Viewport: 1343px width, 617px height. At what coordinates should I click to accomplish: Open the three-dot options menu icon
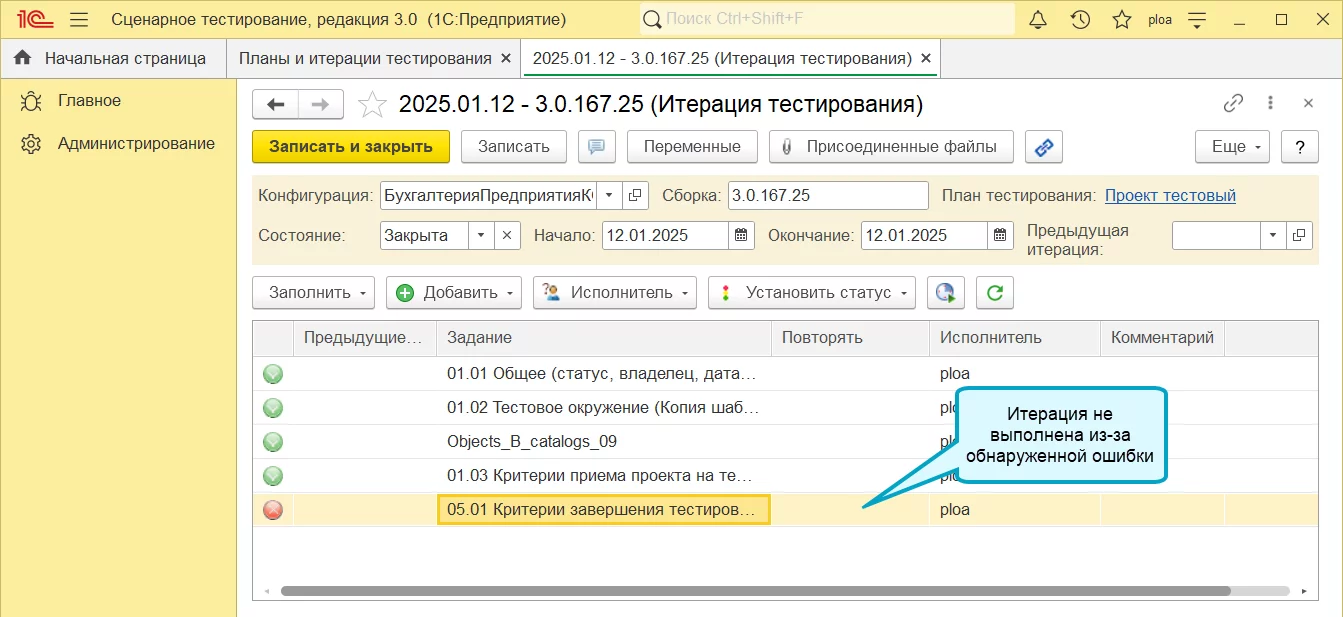1270,103
